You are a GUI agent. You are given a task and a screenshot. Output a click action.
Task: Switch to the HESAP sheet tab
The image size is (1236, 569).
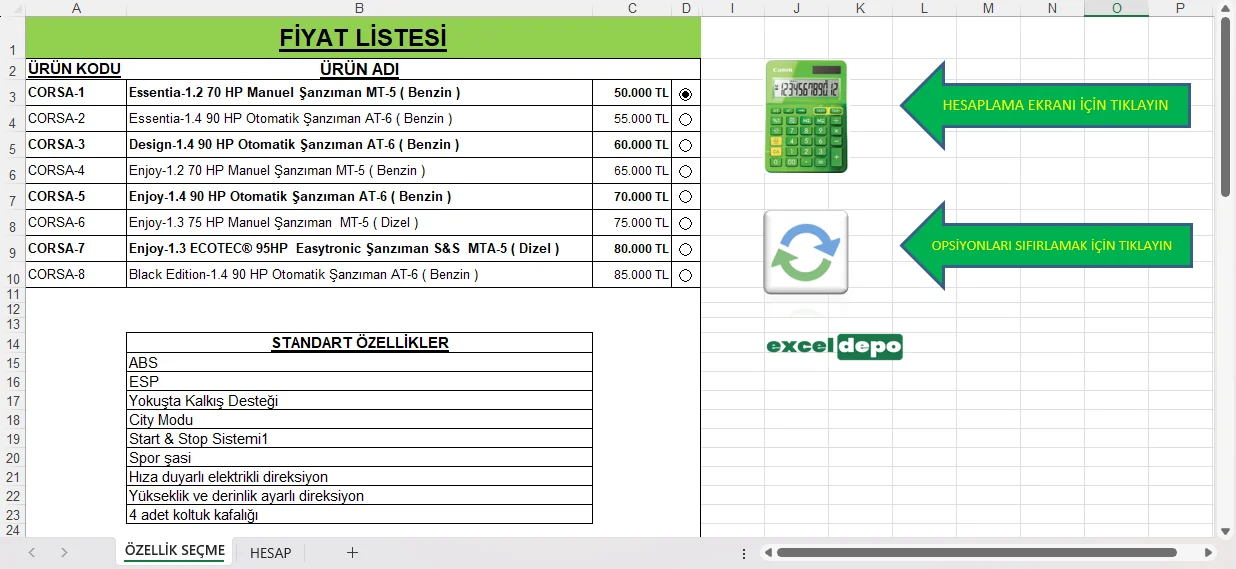[x=270, y=552]
